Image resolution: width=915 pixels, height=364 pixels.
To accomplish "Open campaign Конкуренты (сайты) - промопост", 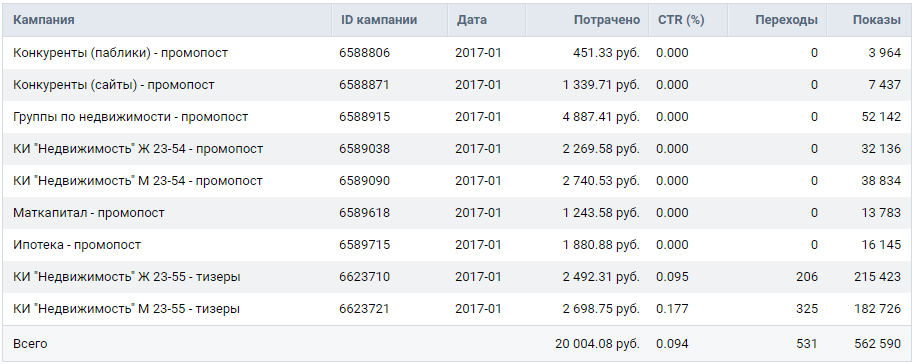I will [114, 85].
